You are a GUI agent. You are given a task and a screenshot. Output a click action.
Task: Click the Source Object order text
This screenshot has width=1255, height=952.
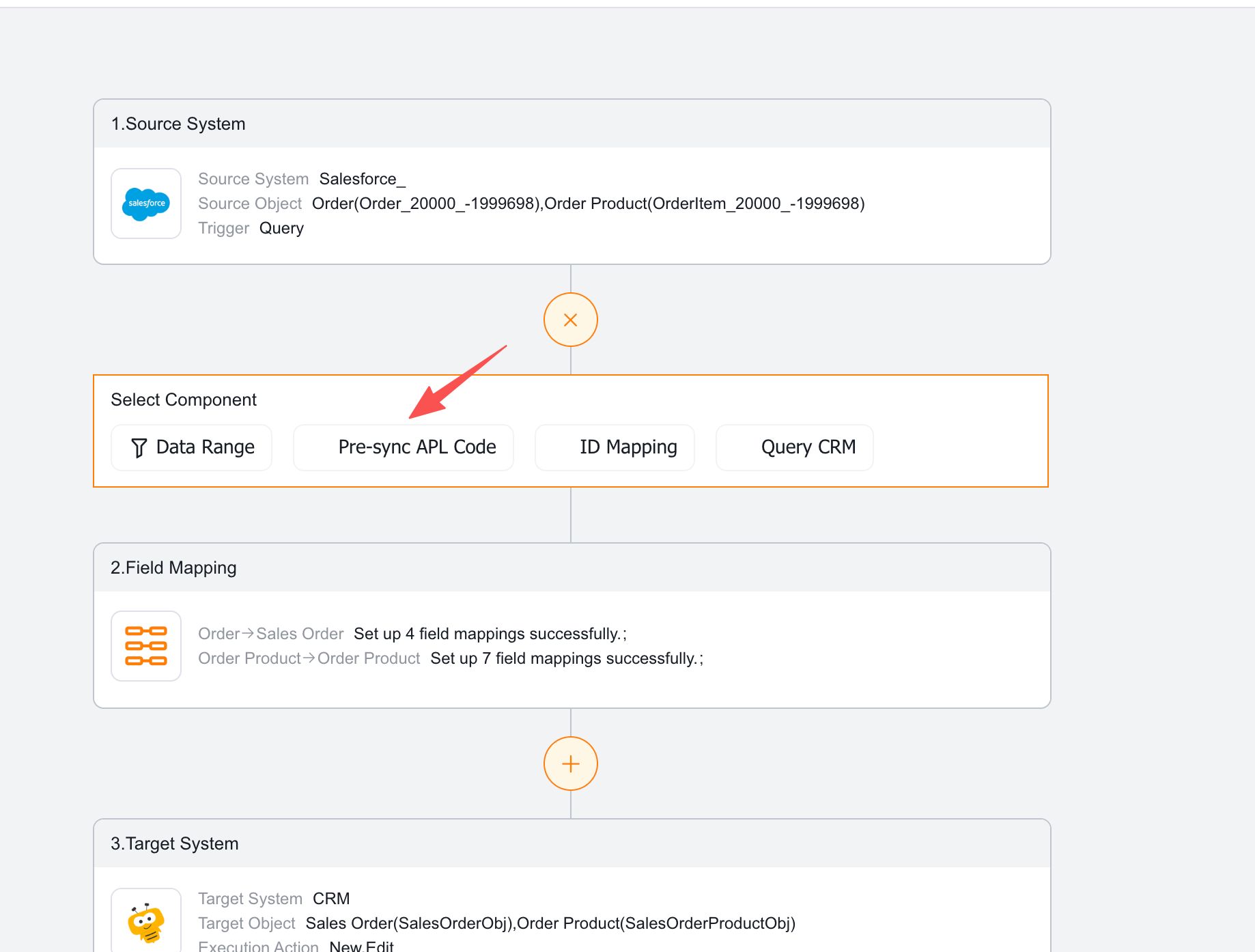point(587,204)
